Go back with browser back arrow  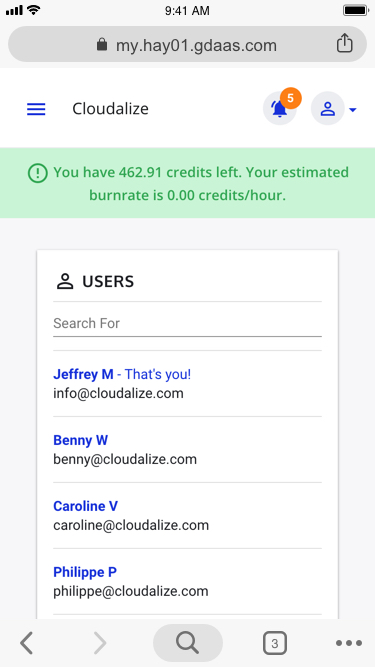click(26, 643)
